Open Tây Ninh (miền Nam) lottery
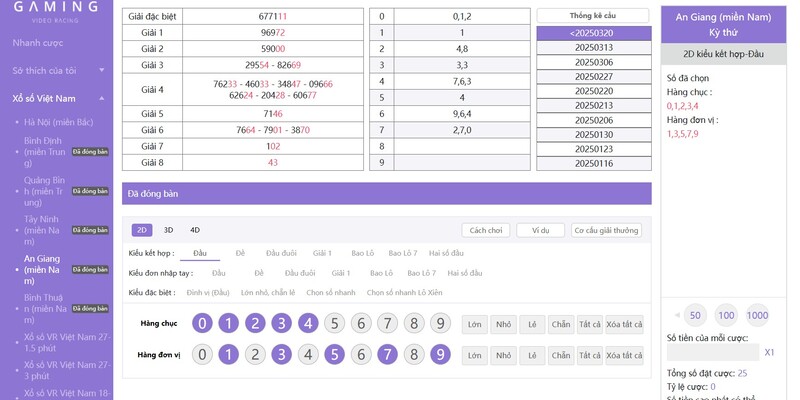The width and height of the screenshot is (800, 400). pos(43,230)
